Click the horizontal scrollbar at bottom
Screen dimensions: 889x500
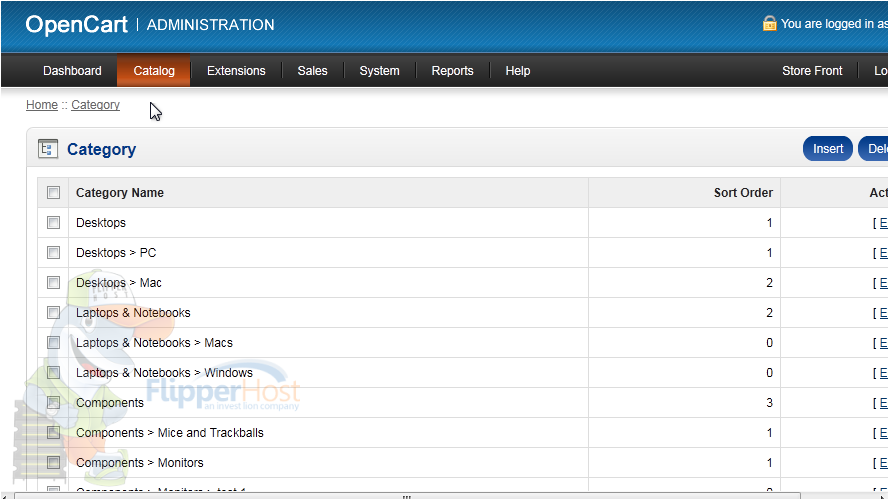tap(407, 496)
